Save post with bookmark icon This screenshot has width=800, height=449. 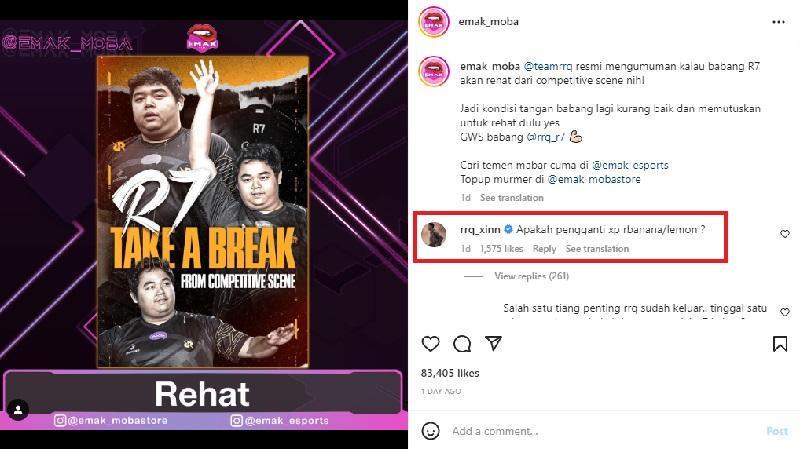(x=780, y=344)
